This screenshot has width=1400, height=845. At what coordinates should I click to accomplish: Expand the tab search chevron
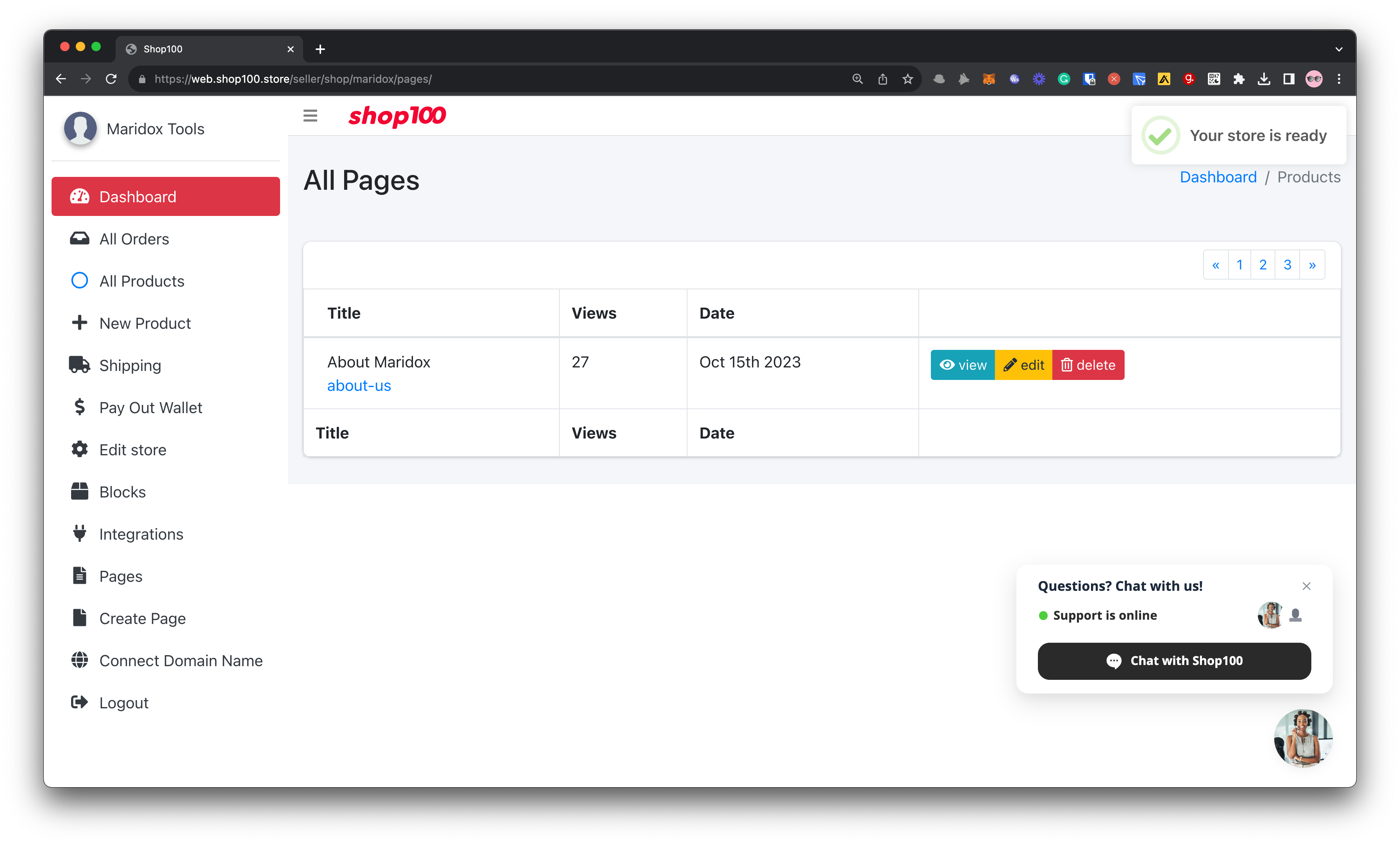point(1339,50)
